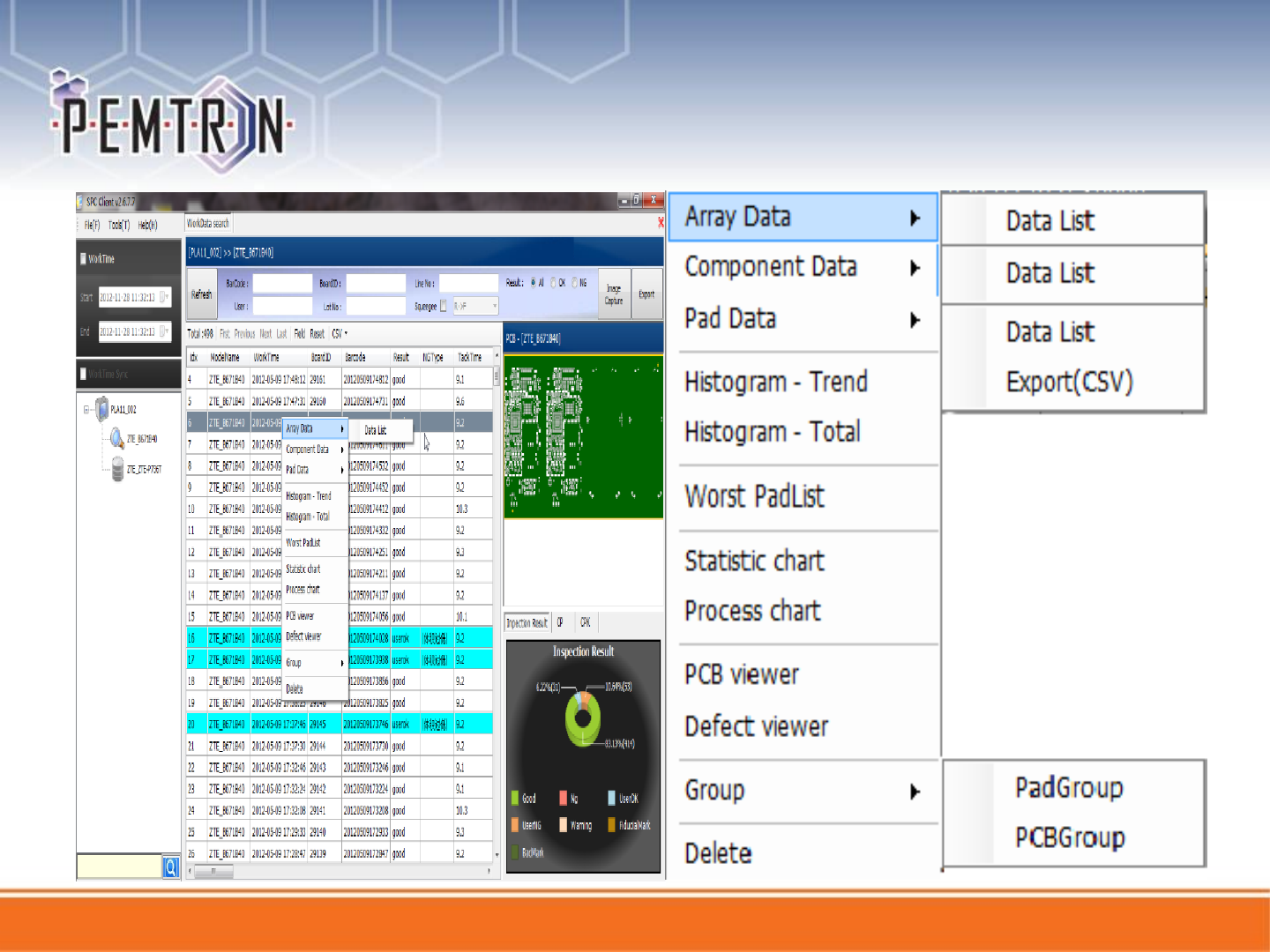Click the green Good legend swatch
This screenshot has height=952, width=1270.
pyautogui.click(x=514, y=798)
